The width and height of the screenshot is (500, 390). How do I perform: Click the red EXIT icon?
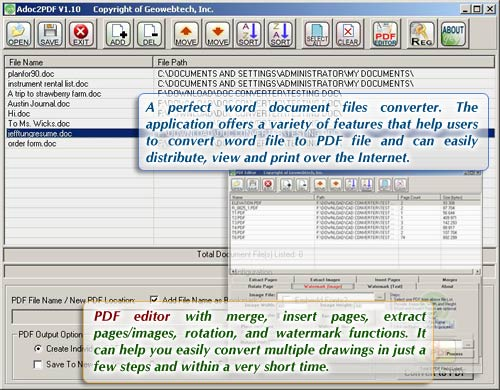(x=81, y=34)
